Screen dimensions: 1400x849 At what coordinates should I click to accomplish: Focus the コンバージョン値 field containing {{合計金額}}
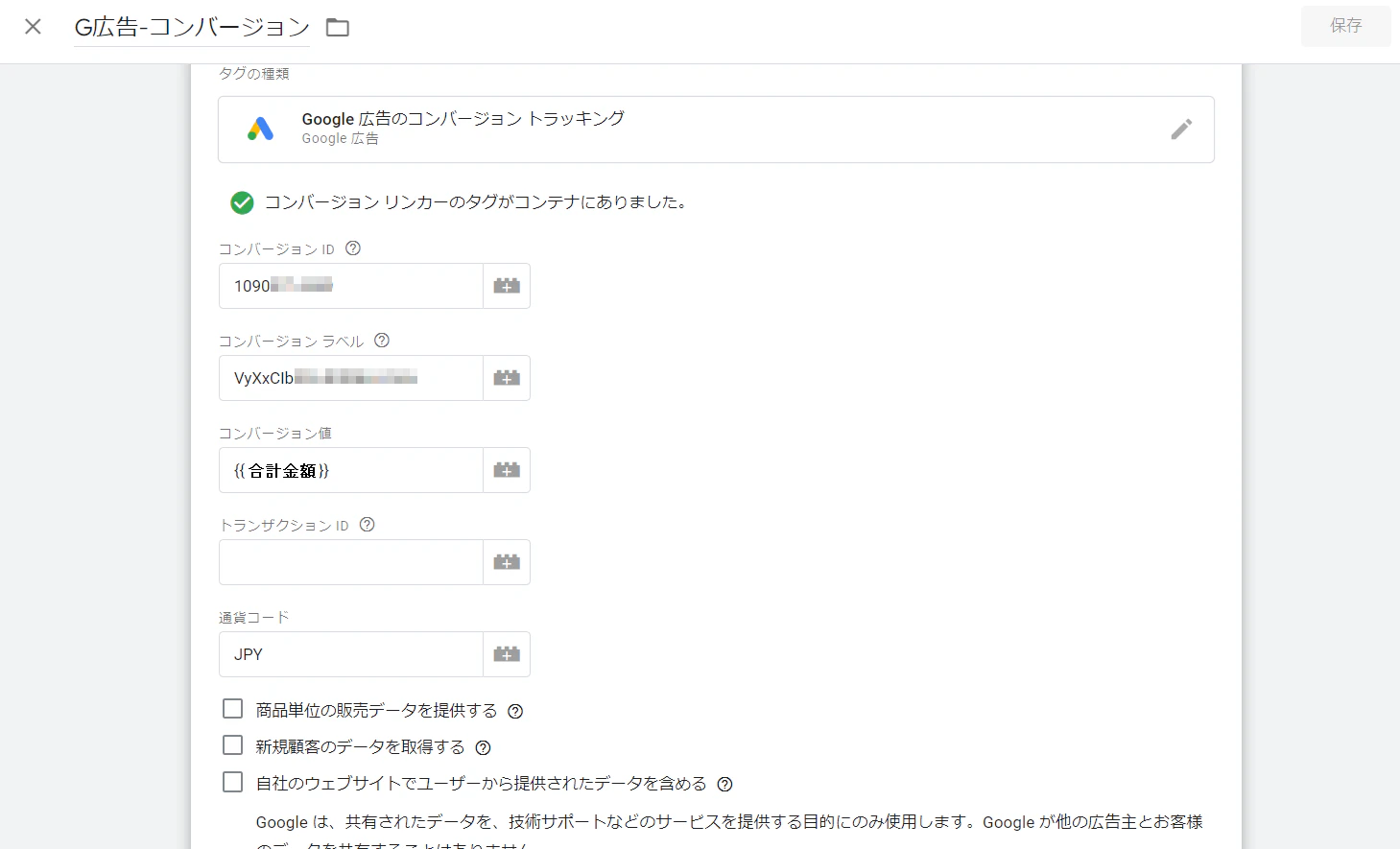pyautogui.click(x=350, y=470)
